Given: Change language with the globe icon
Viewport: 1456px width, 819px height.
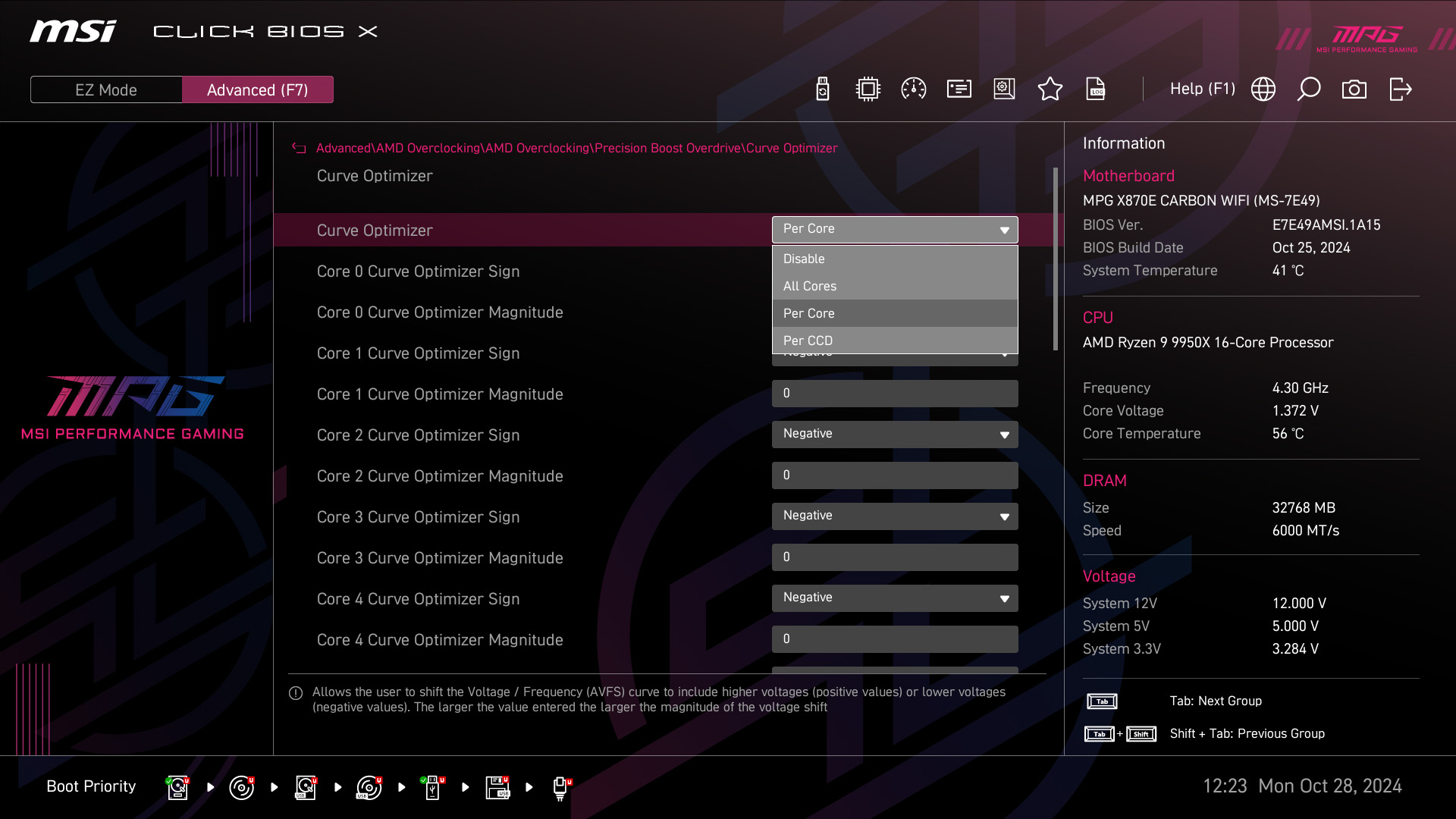Looking at the screenshot, I should pos(1263,89).
